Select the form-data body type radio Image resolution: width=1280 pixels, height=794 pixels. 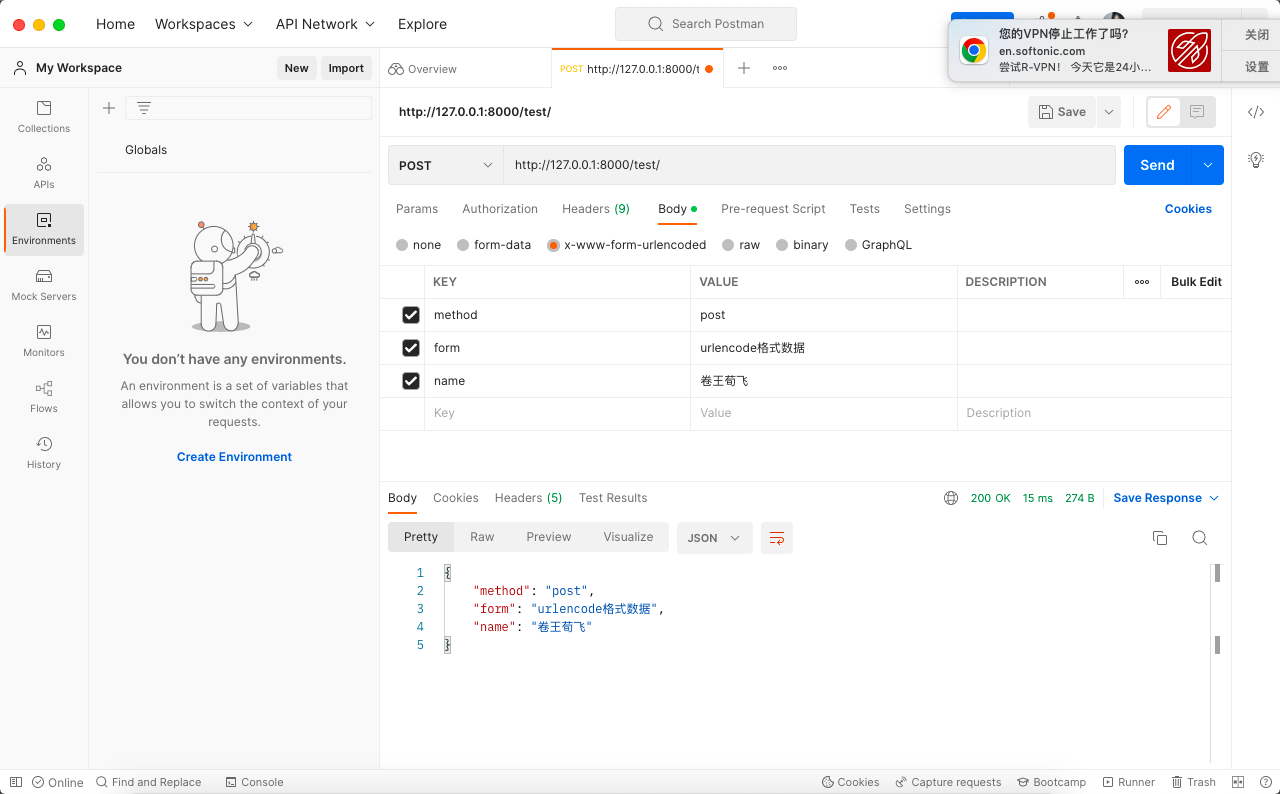click(463, 245)
